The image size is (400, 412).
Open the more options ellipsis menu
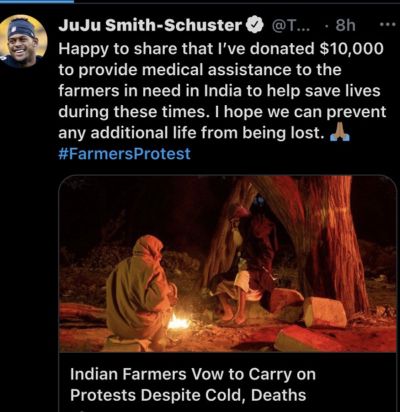(x=388, y=25)
